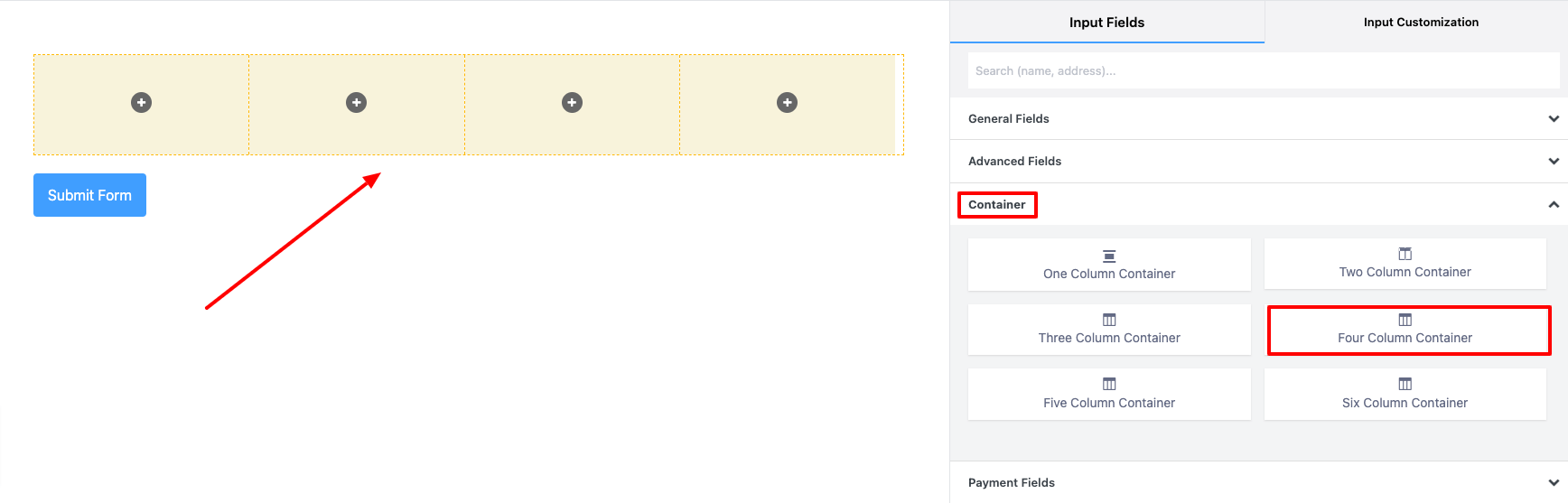This screenshot has height=503, width=1568.
Task: Click the General Fields header label
Action: (1009, 118)
